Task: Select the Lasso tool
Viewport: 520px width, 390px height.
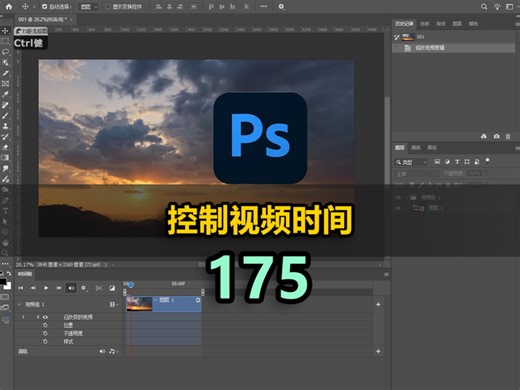Action: (5, 52)
